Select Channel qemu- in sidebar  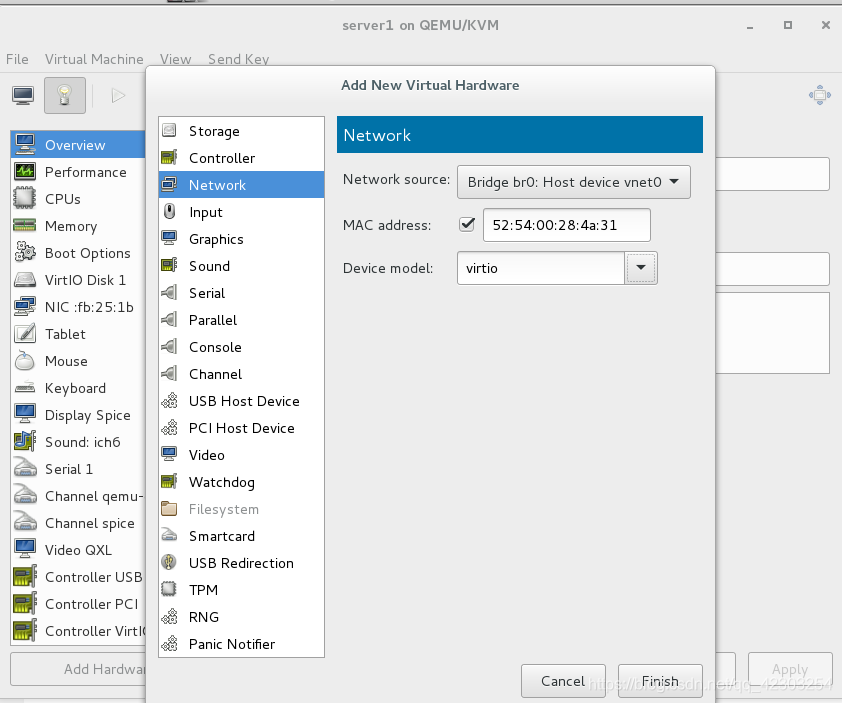(x=78, y=496)
